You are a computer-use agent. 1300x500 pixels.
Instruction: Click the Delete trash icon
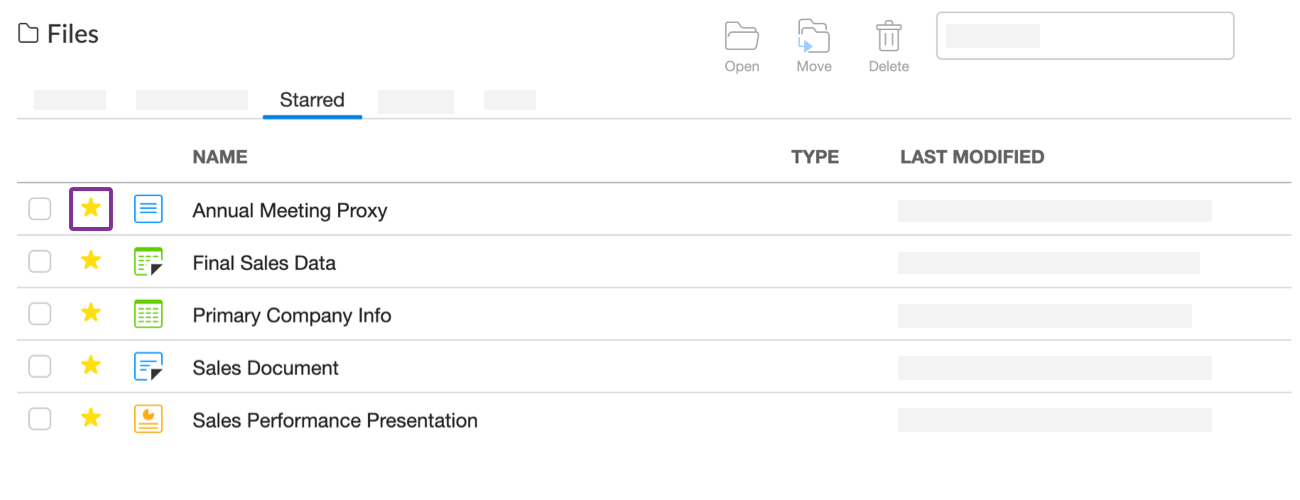pyautogui.click(x=888, y=36)
